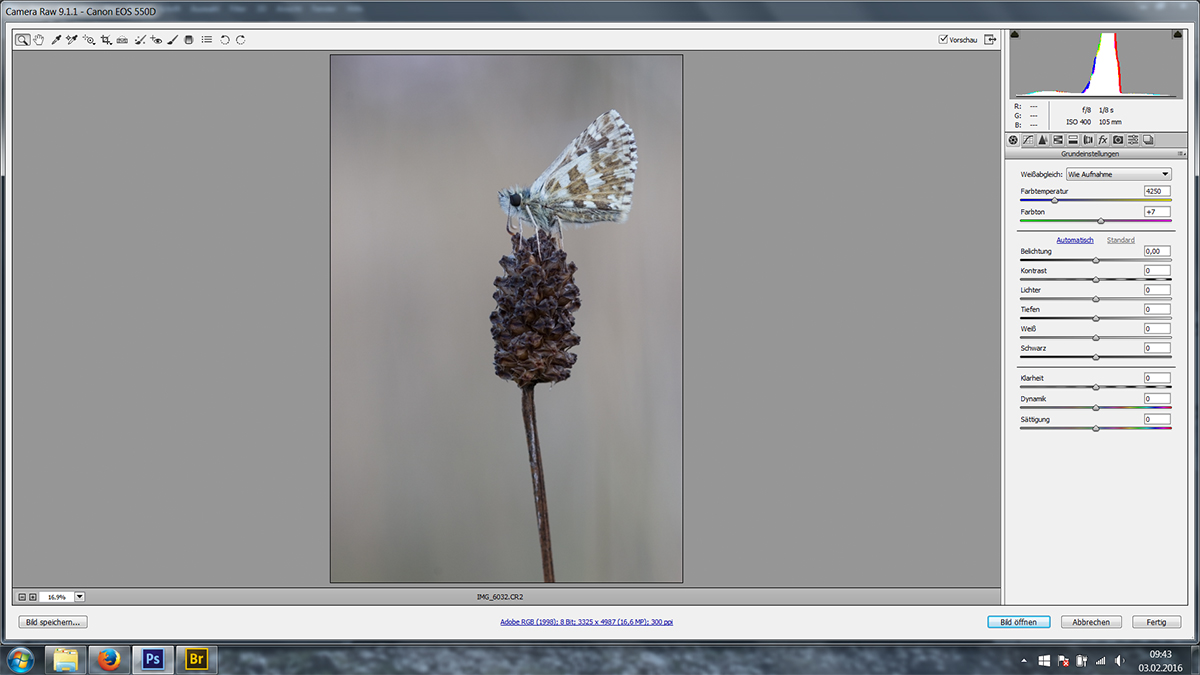Open Firefox from the taskbar

[x=109, y=659]
